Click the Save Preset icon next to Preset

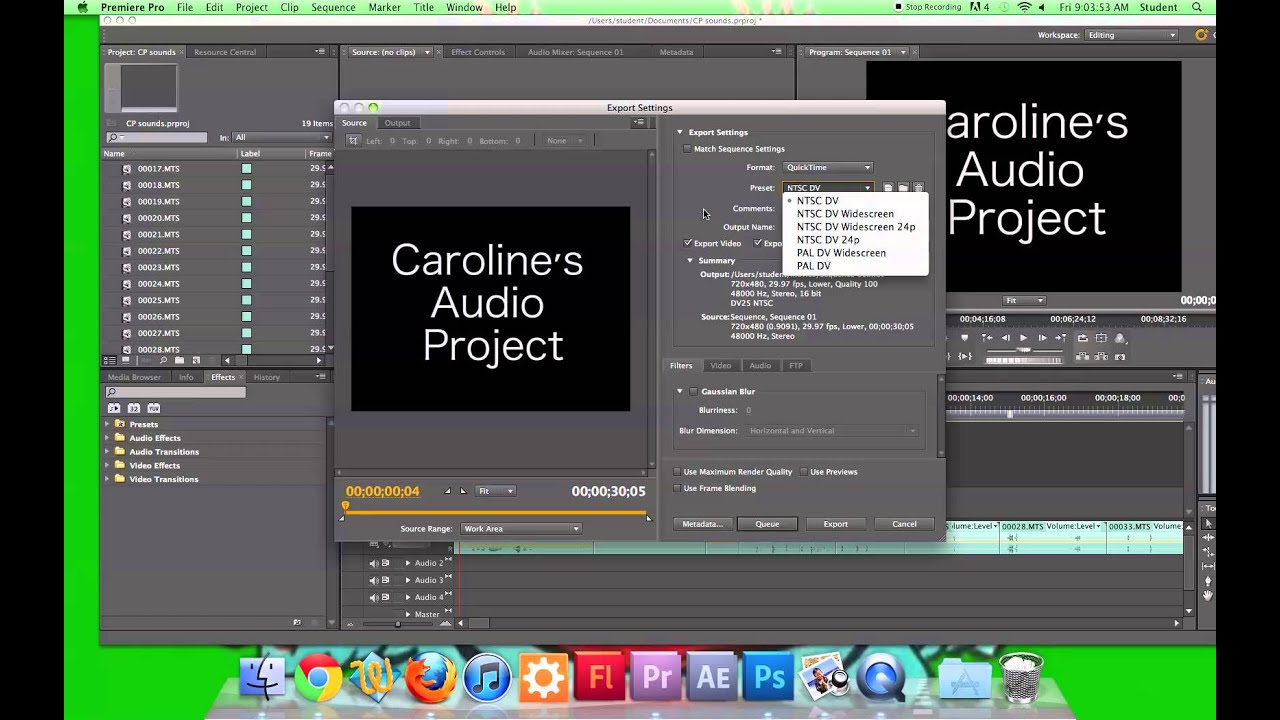(887, 188)
